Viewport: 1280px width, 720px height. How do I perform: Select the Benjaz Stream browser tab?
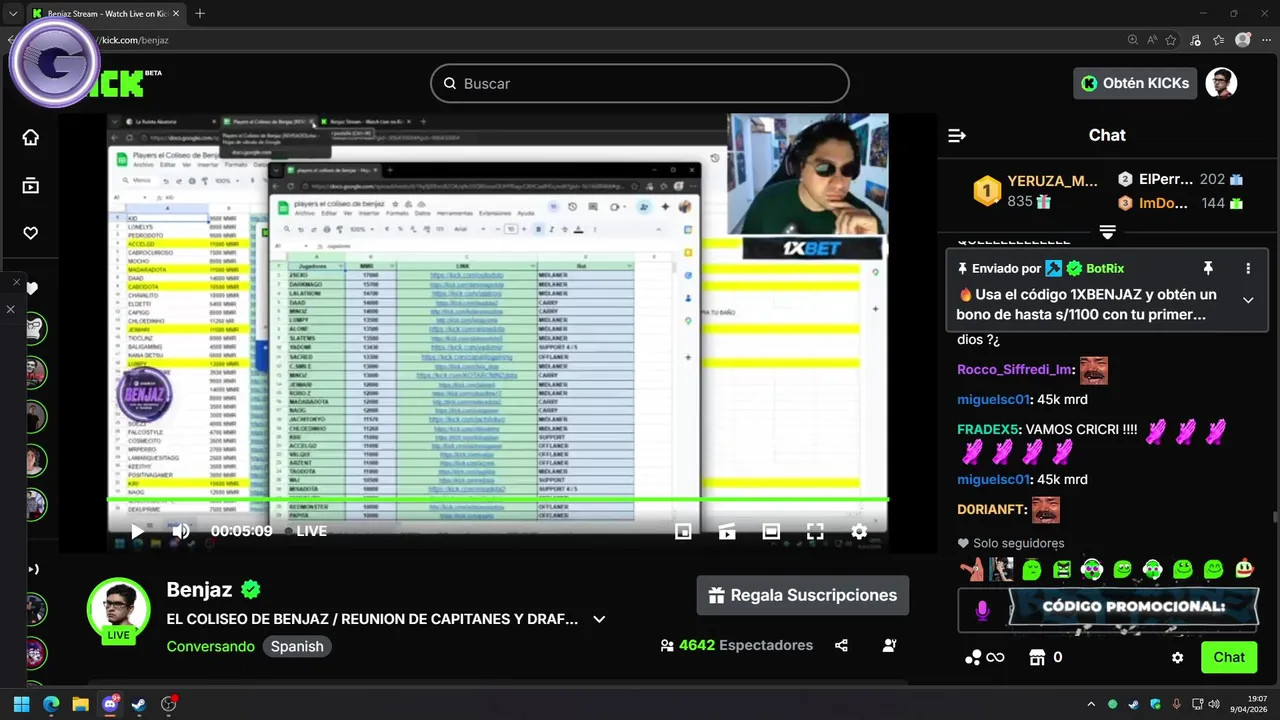[x=105, y=13]
